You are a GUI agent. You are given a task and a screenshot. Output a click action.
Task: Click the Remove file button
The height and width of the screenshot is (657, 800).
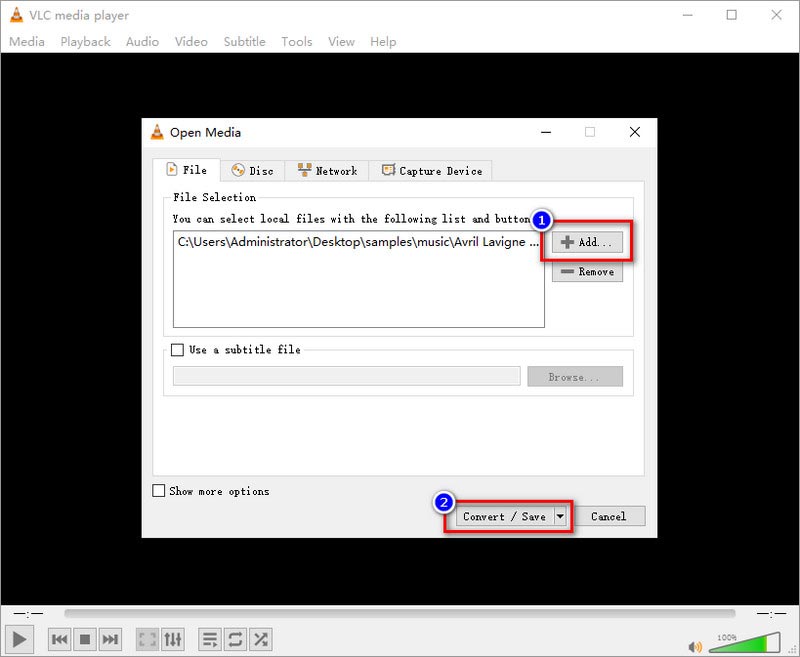(x=587, y=272)
